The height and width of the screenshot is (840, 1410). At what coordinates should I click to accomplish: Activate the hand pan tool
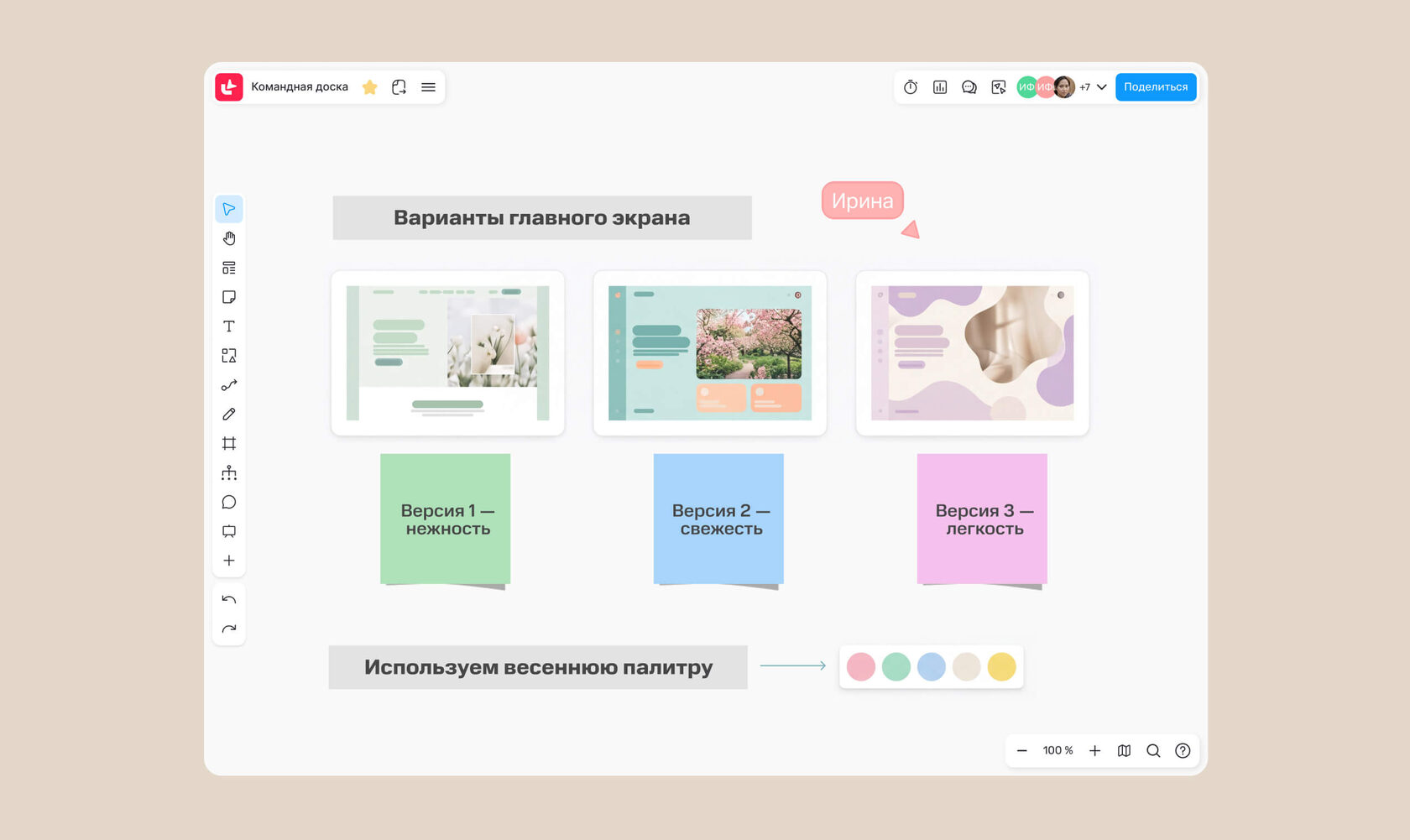(228, 238)
